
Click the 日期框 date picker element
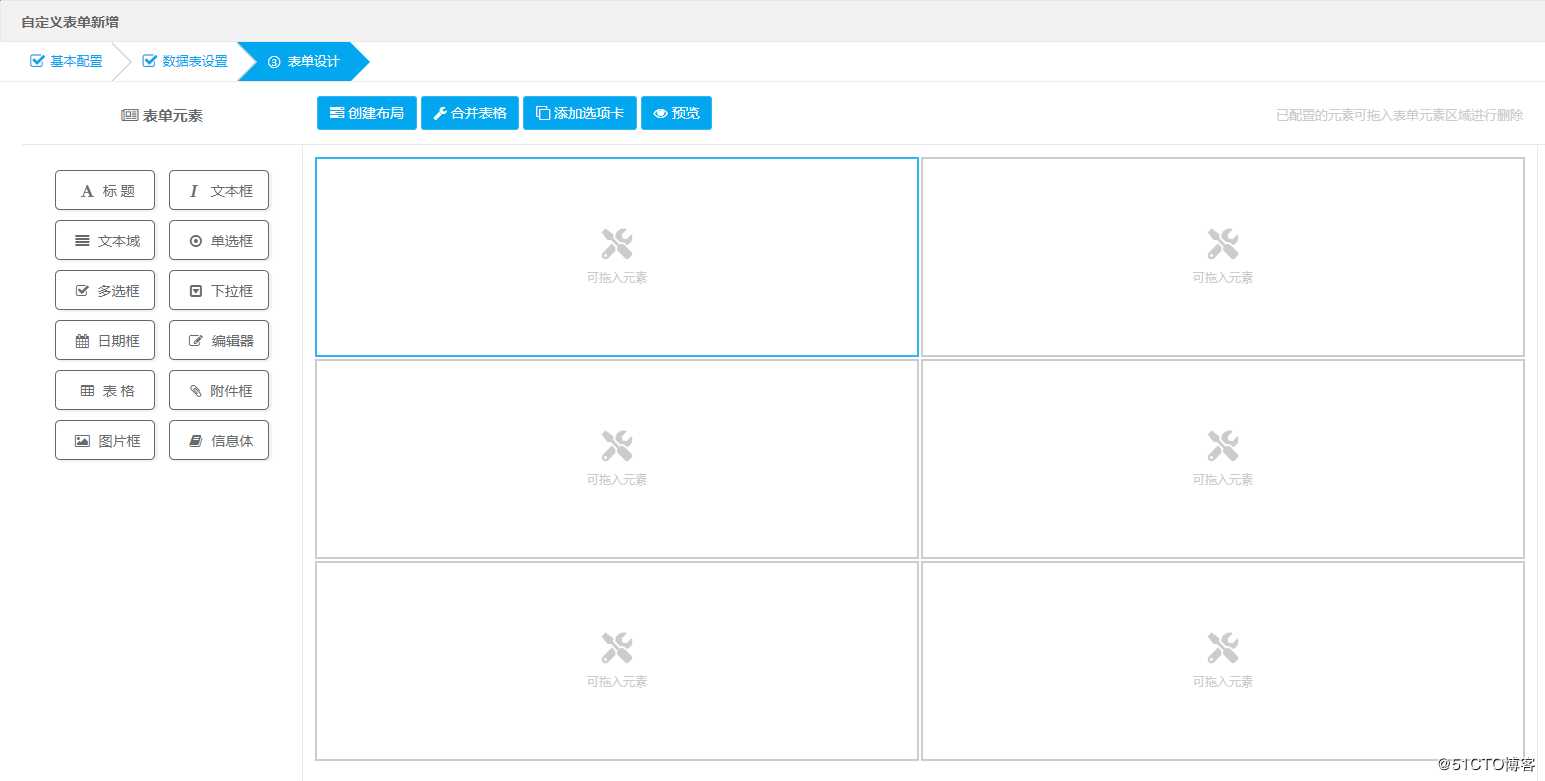[x=105, y=340]
